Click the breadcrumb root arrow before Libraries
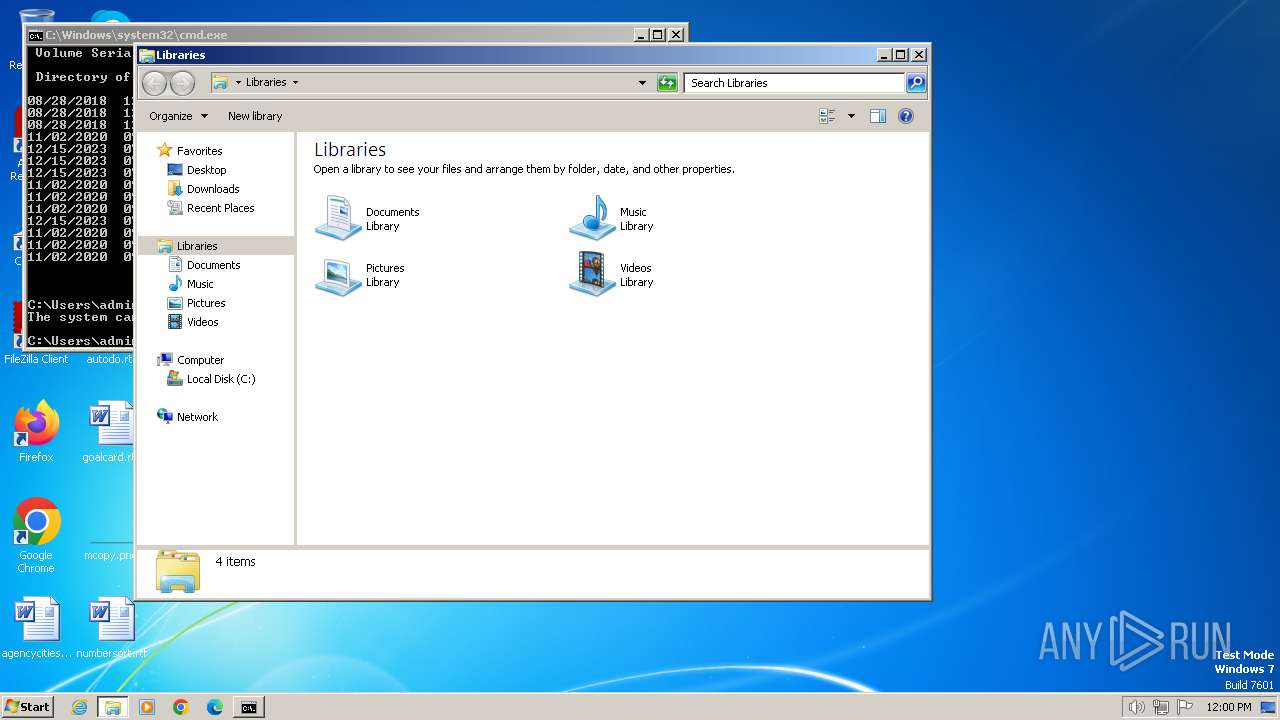The height and width of the screenshot is (720, 1280). point(238,83)
